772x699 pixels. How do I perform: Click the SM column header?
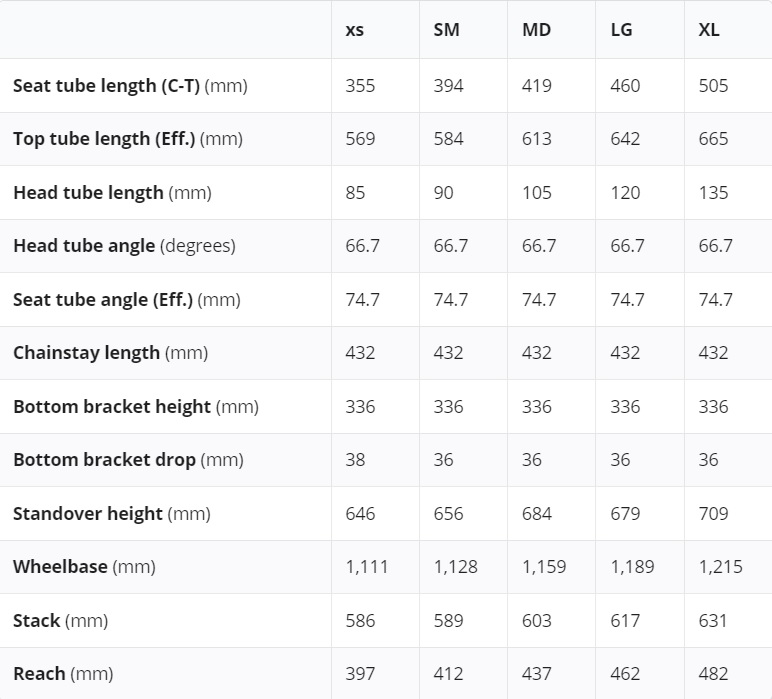coord(446,30)
